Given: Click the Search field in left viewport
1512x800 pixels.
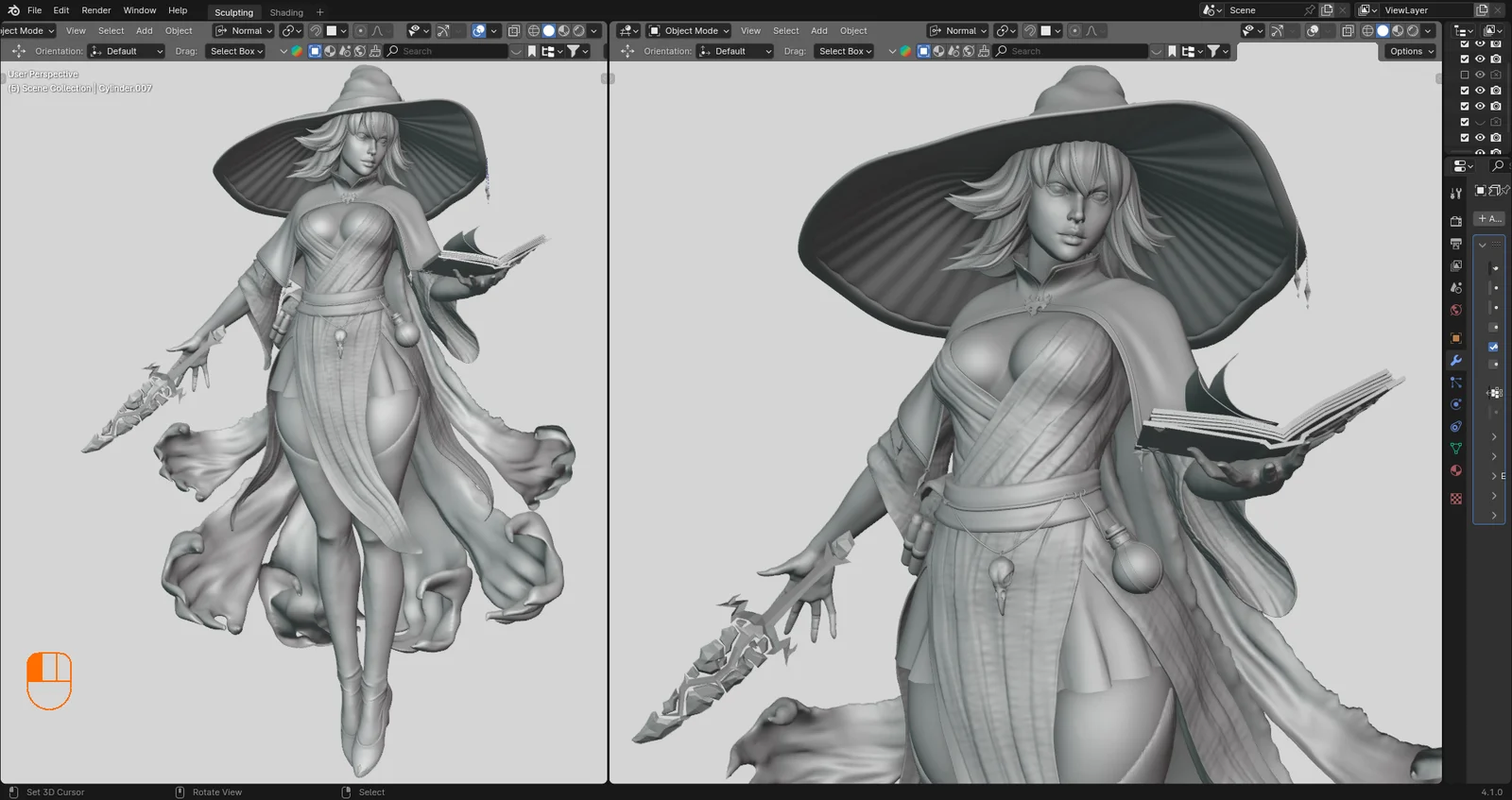Looking at the screenshot, I should coord(446,51).
